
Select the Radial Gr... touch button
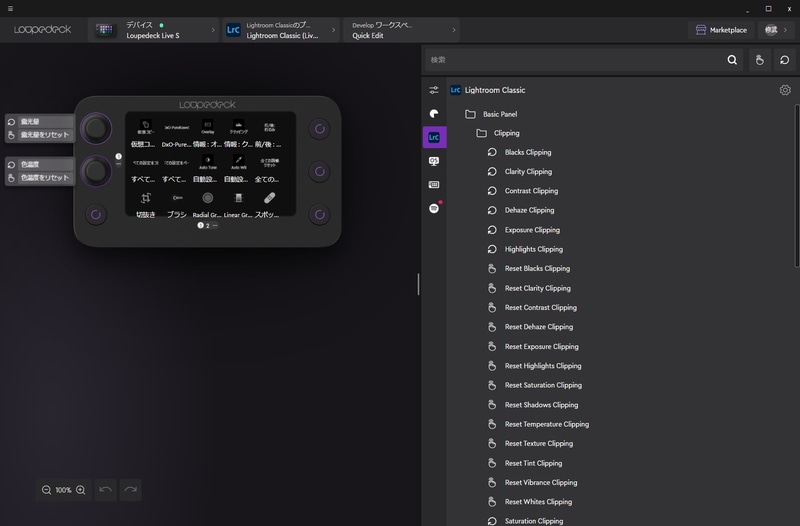click(x=207, y=205)
